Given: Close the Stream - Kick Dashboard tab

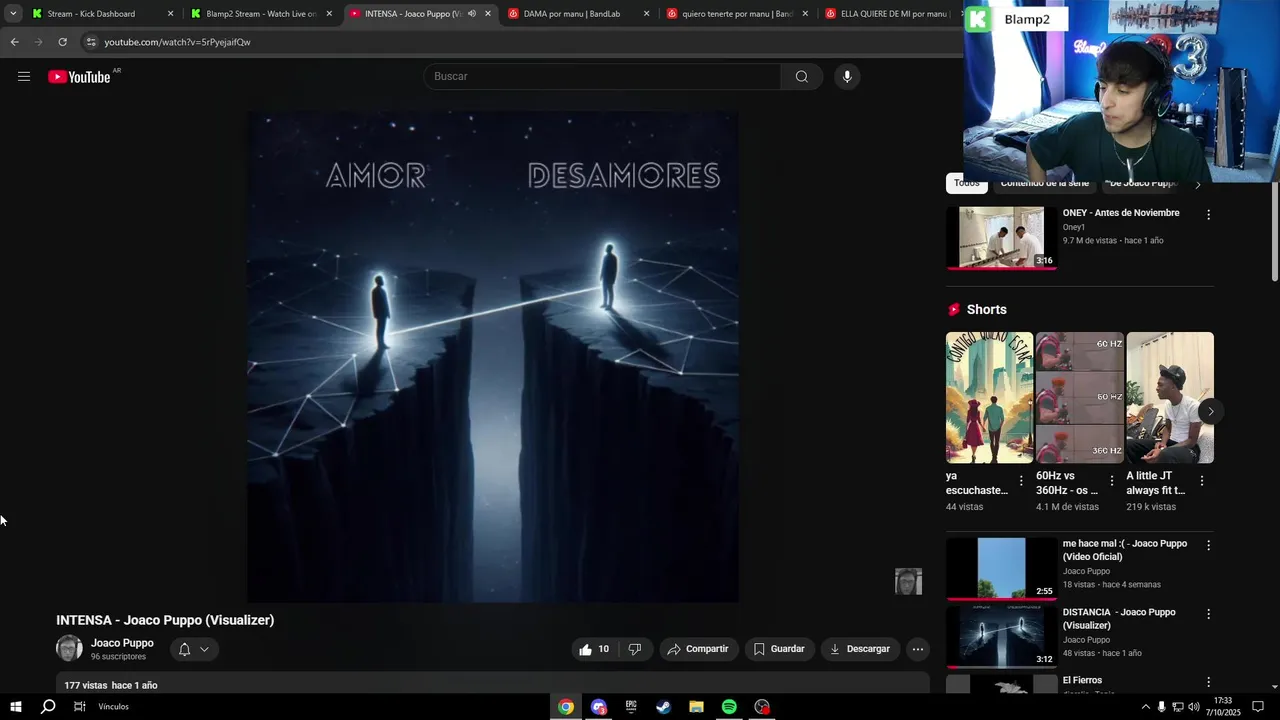Looking at the screenshot, I should [170, 14].
